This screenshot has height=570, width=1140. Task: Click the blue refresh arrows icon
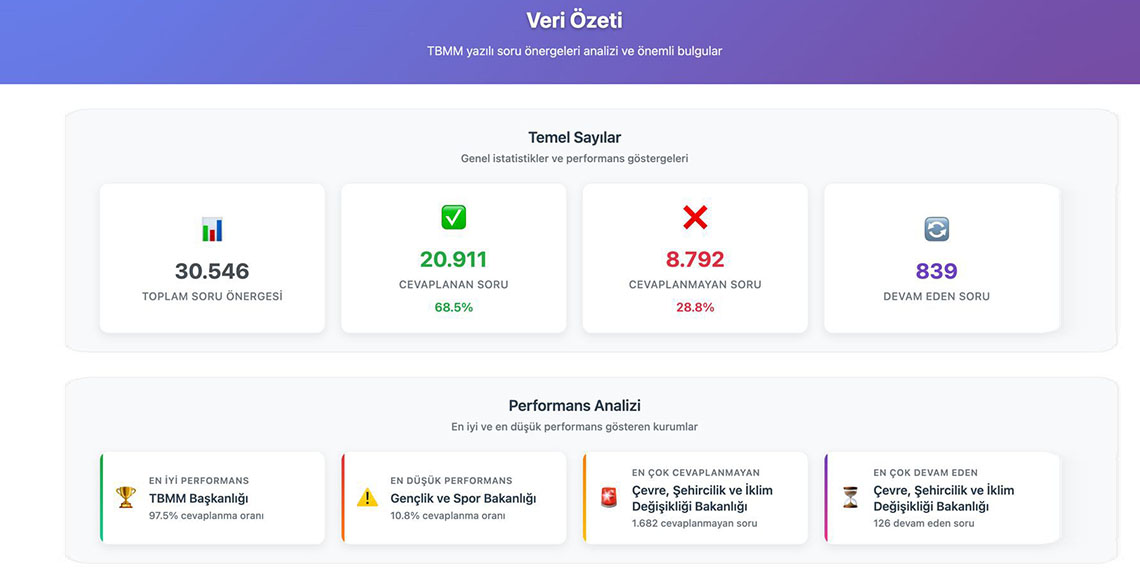pos(936,230)
